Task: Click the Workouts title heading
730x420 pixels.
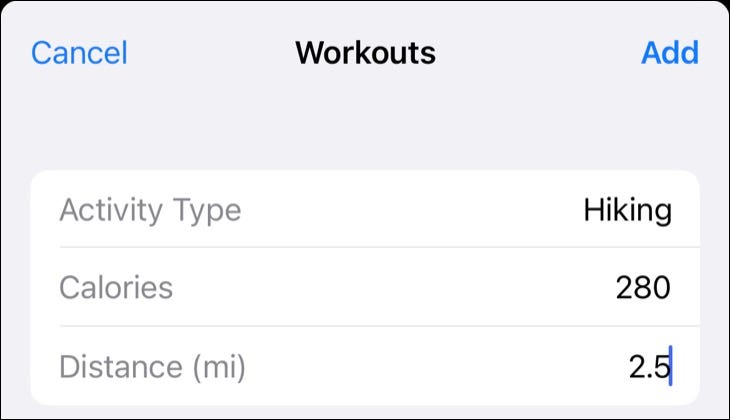Action: (365, 52)
